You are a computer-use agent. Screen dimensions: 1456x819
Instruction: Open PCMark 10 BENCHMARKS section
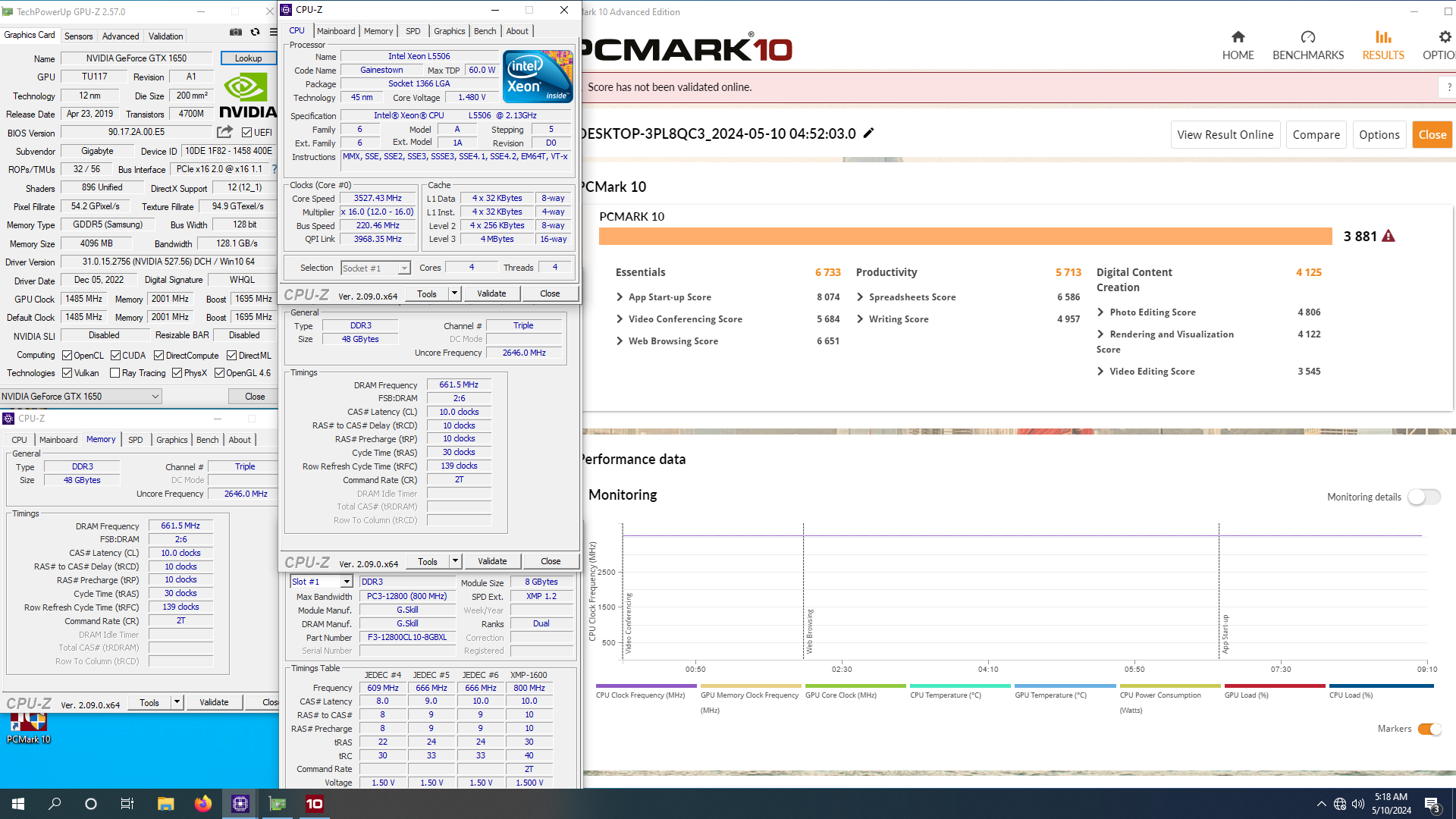1308,45
